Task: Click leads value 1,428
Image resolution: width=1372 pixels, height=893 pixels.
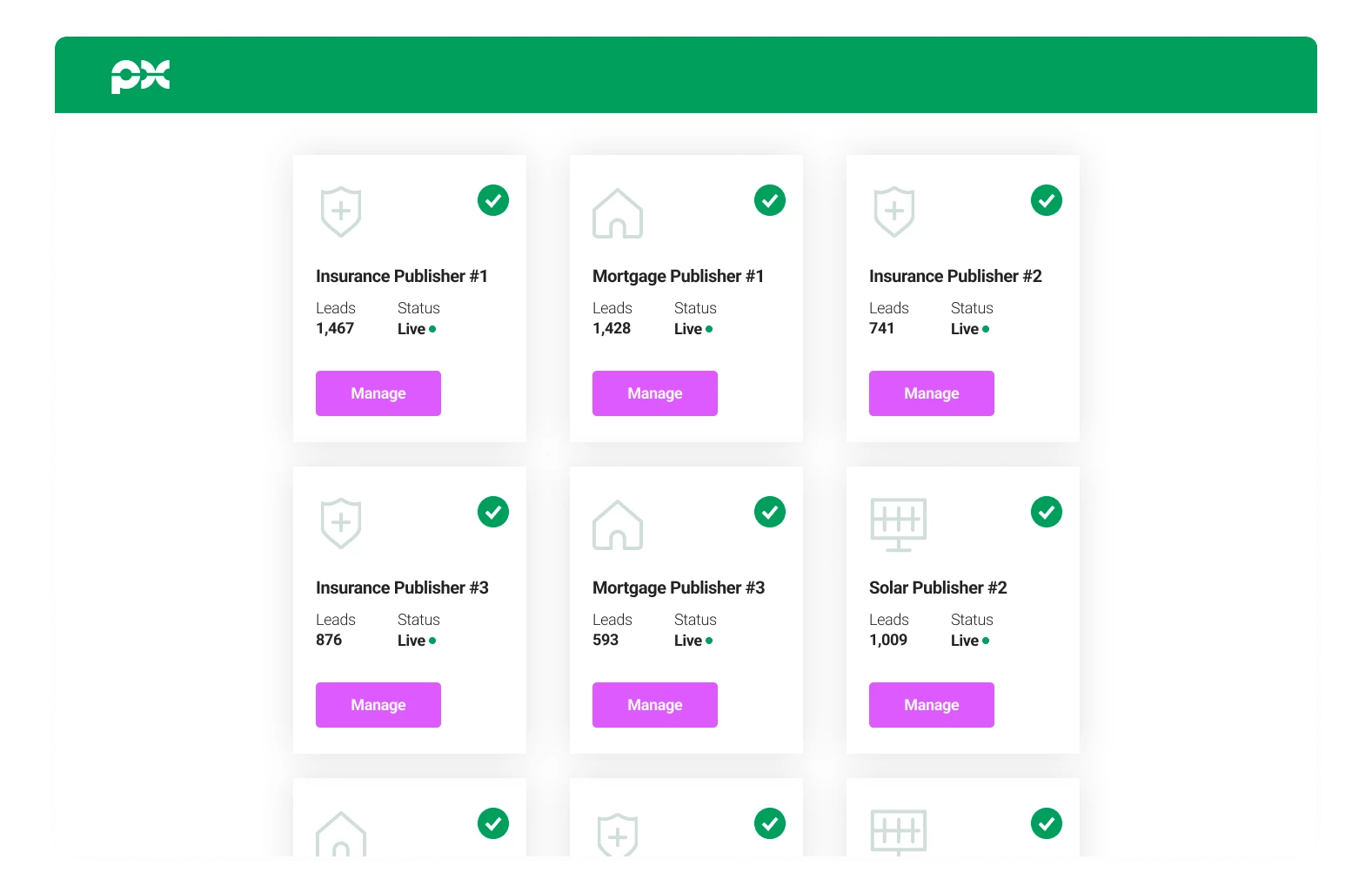Action: pyautogui.click(x=612, y=328)
